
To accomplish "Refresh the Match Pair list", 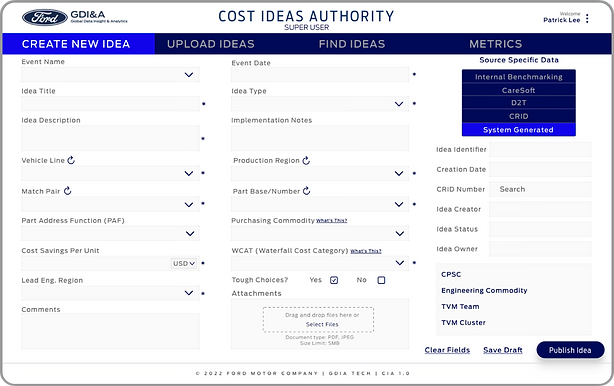I will tap(68, 191).
